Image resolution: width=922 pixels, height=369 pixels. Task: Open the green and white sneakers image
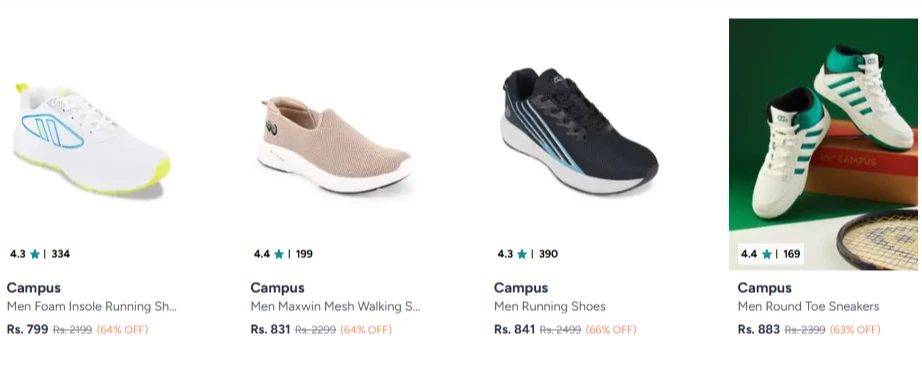[x=823, y=144]
